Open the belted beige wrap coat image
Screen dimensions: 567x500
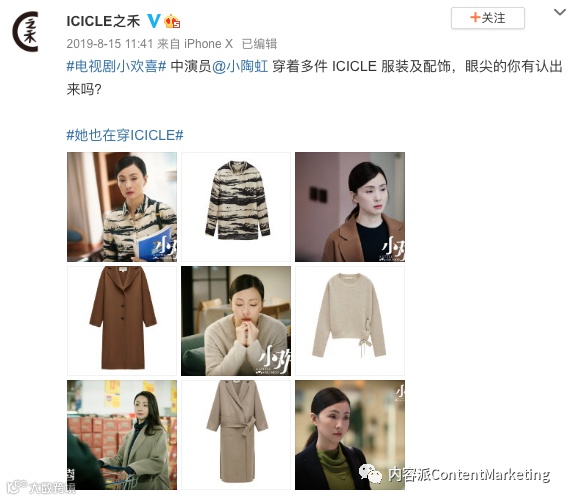click(x=236, y=435)
